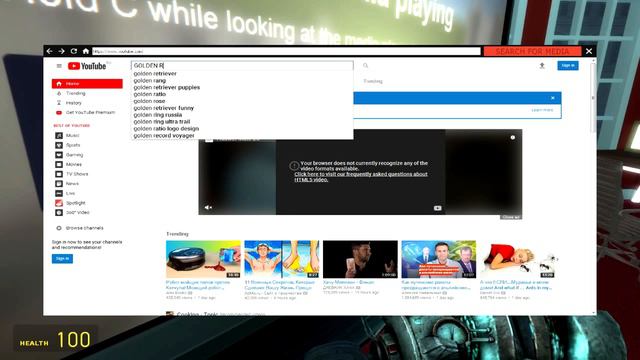Viewport: 640px width, 360px height.
Task: Dismiss the blue banner with X
Action: 553,98
